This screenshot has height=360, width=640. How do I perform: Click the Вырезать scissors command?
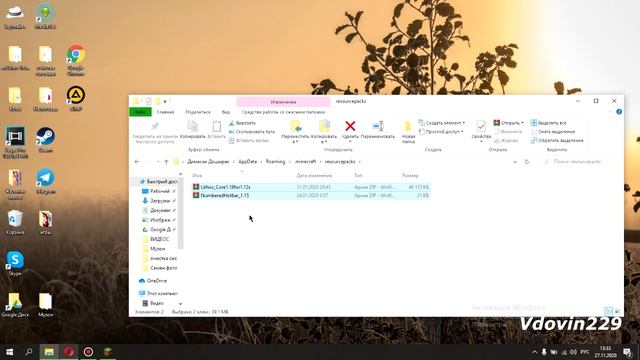pos(242,123)
